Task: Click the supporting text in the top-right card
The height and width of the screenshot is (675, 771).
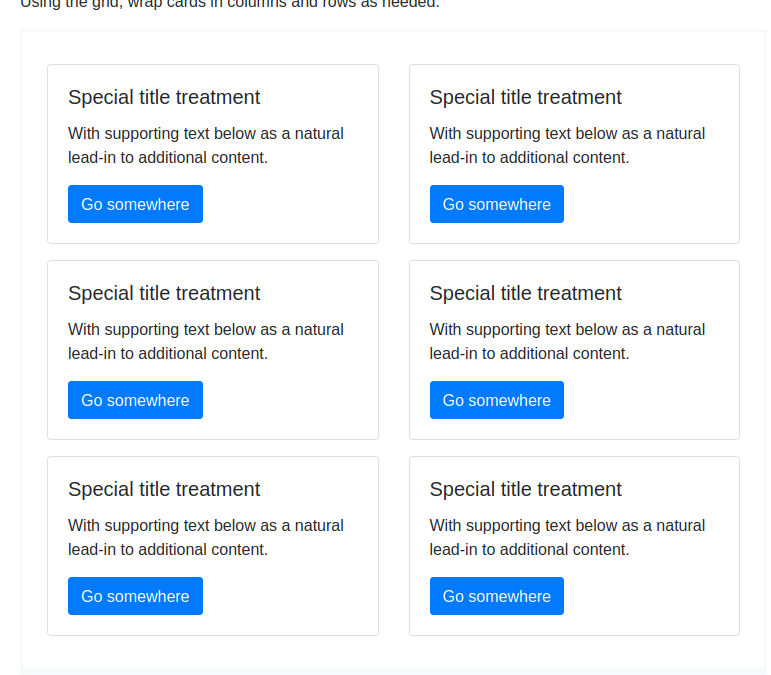Action: [567, 145]
